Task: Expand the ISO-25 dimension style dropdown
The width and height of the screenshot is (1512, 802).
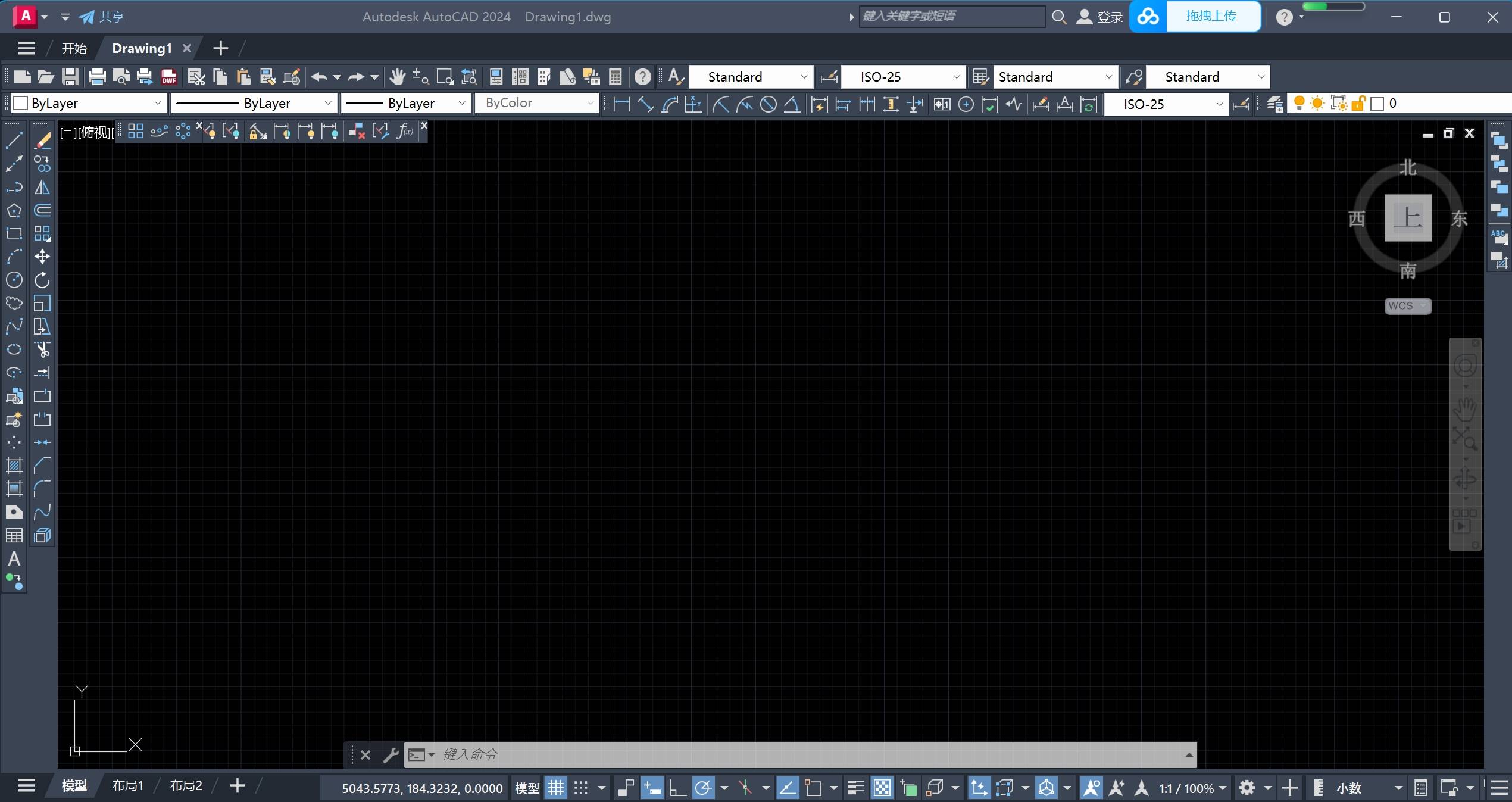Action: 902,77
